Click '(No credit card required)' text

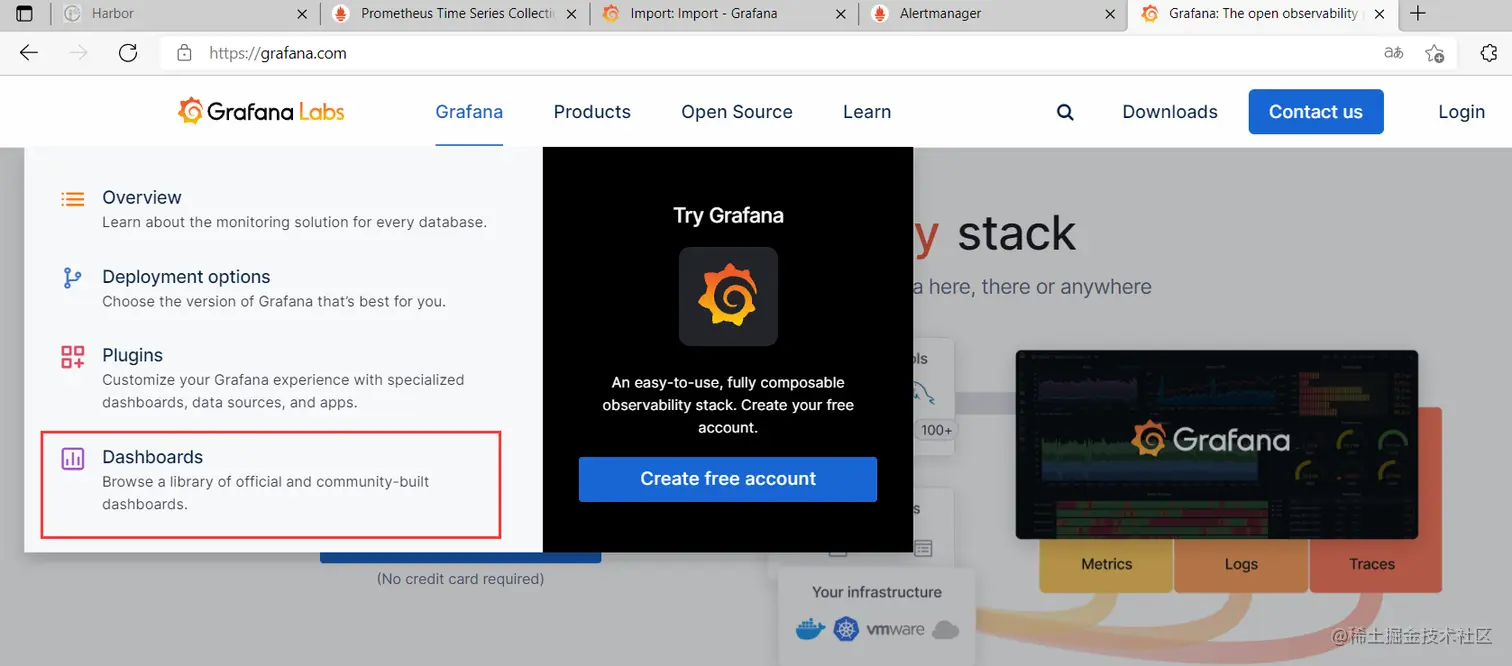(x=461, y=578)
